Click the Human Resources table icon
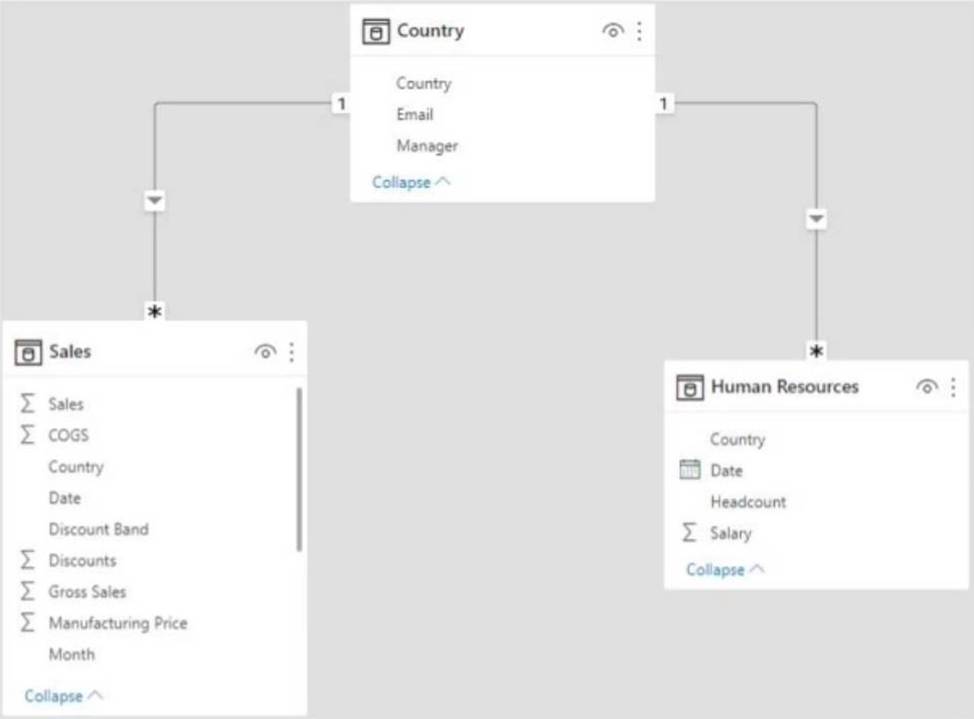974x719 pixels. tap(690, 387)
